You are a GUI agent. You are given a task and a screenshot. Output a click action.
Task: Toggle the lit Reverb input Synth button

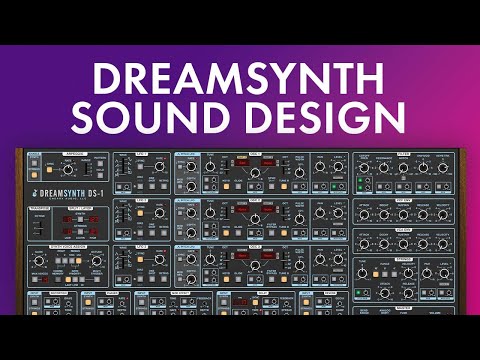(306, 303)
